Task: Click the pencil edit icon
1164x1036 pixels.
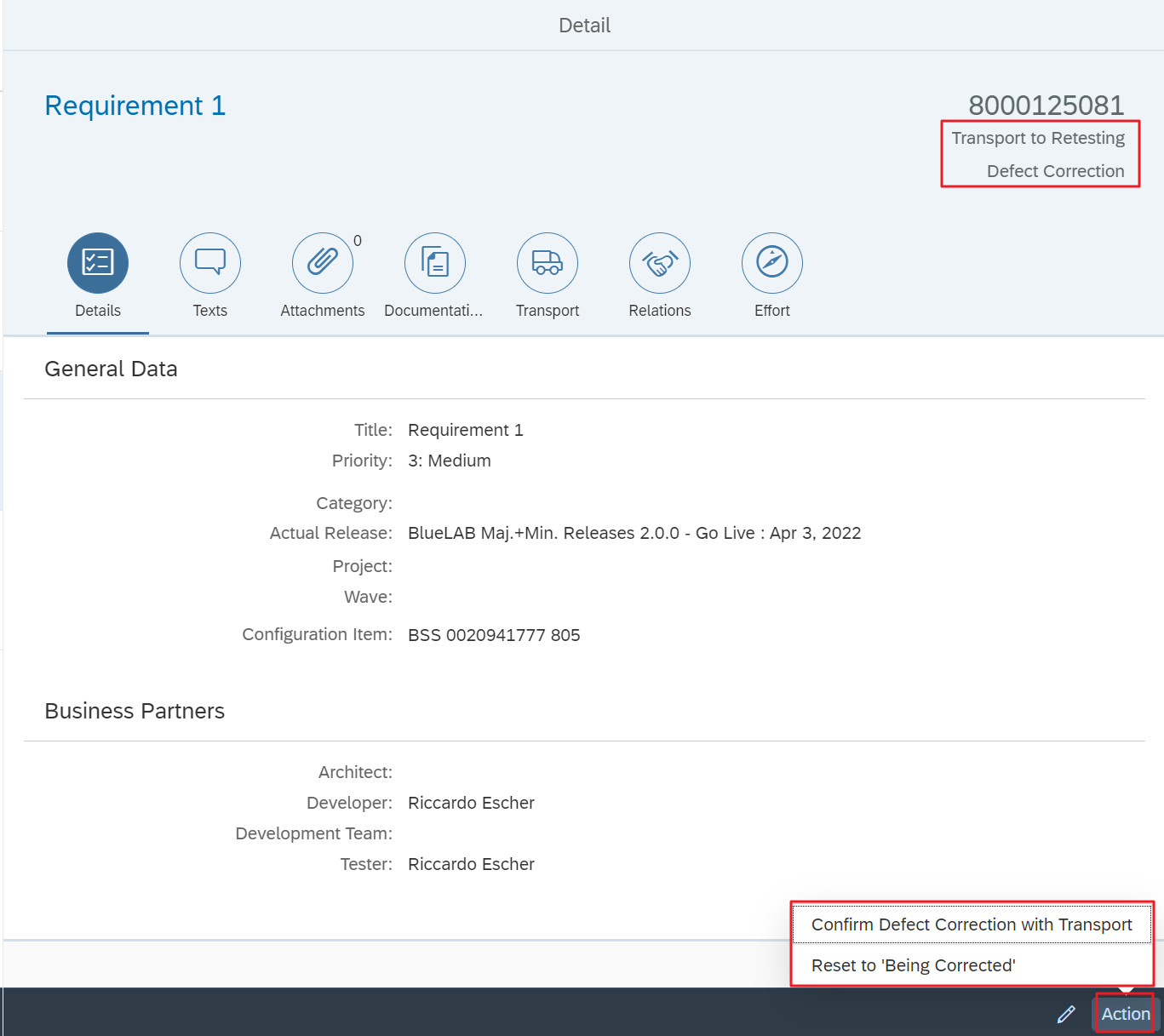Action: coord(1066,1014)
